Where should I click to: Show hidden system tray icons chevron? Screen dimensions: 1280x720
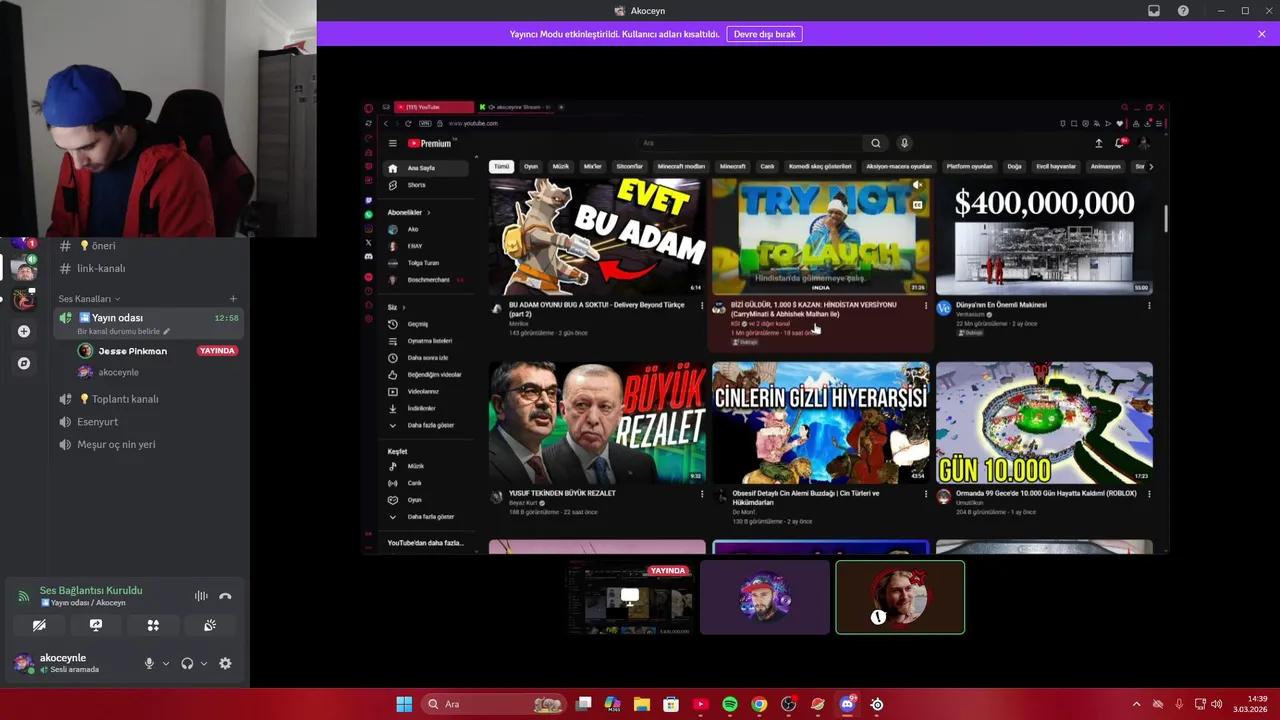pos(1136,704)
